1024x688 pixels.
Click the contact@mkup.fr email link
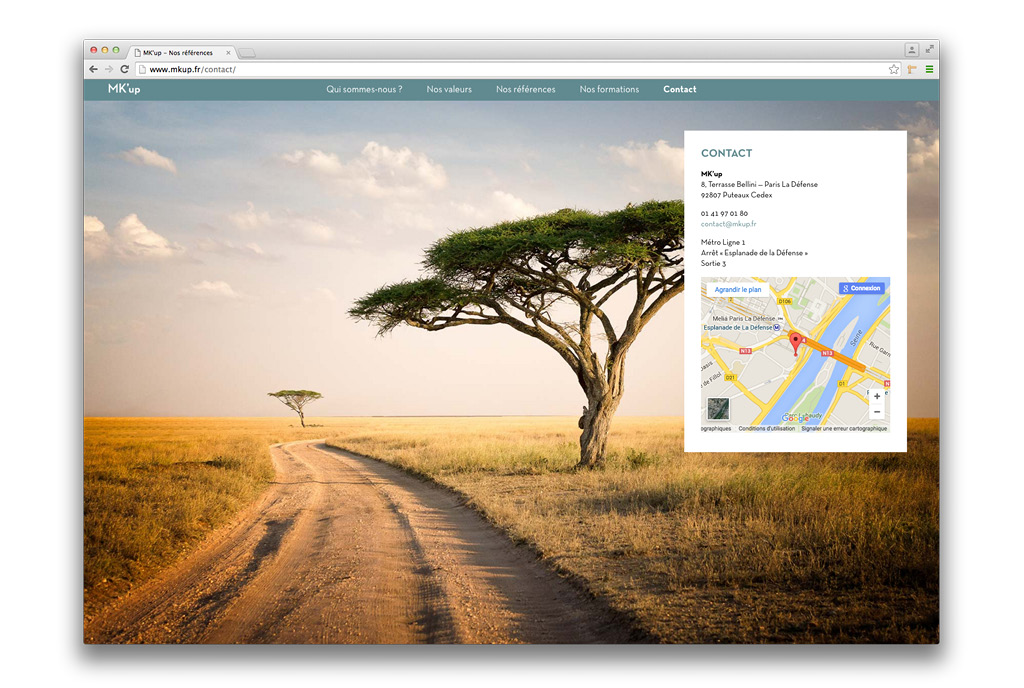728,224
